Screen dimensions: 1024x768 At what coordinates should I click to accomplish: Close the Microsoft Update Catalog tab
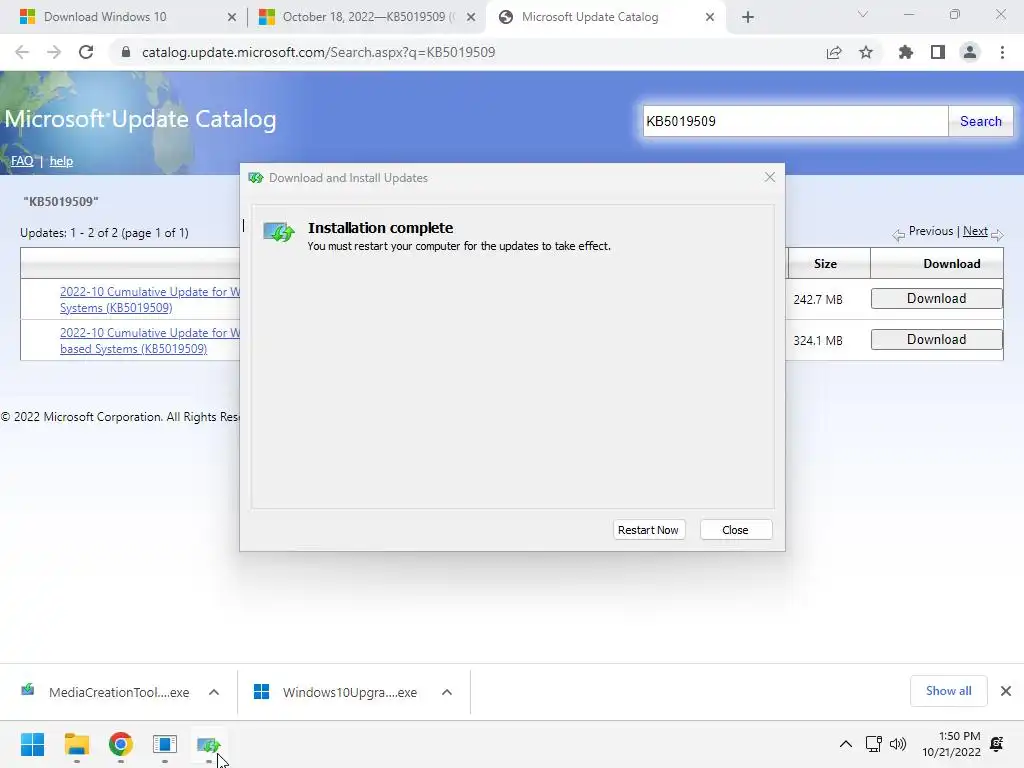[x=710, y=17]
